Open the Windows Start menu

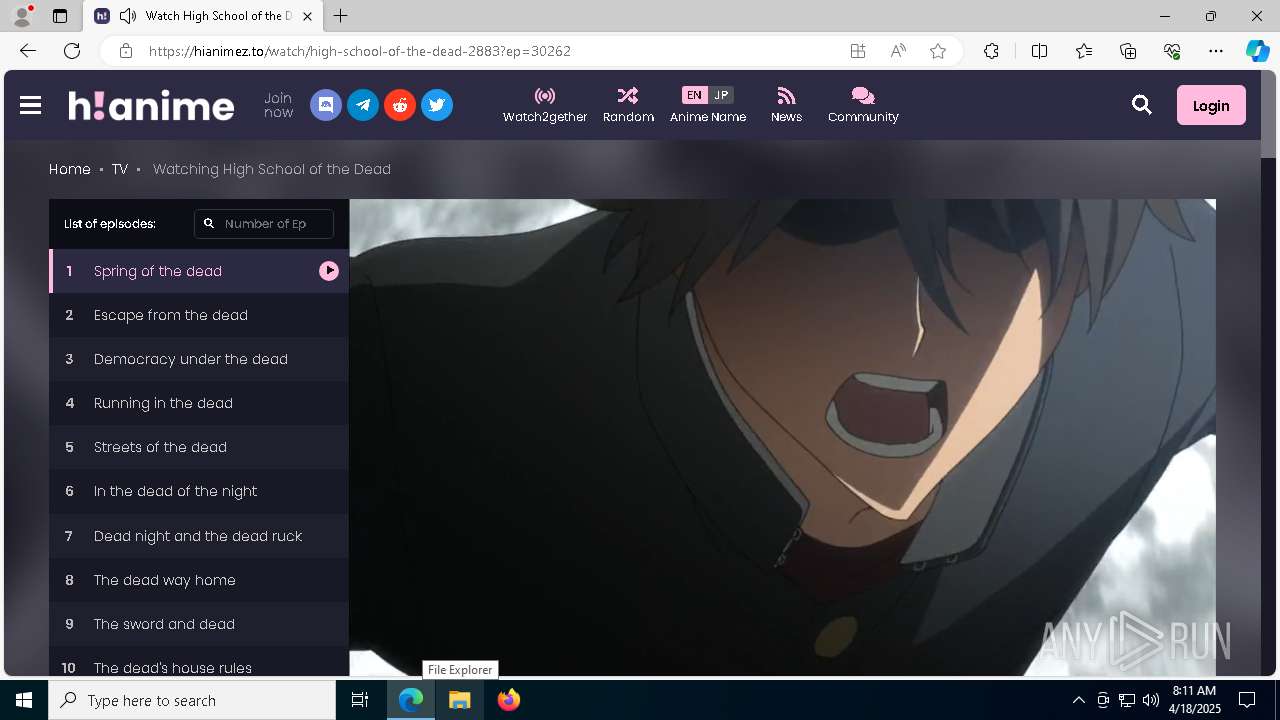coord(24,700)
